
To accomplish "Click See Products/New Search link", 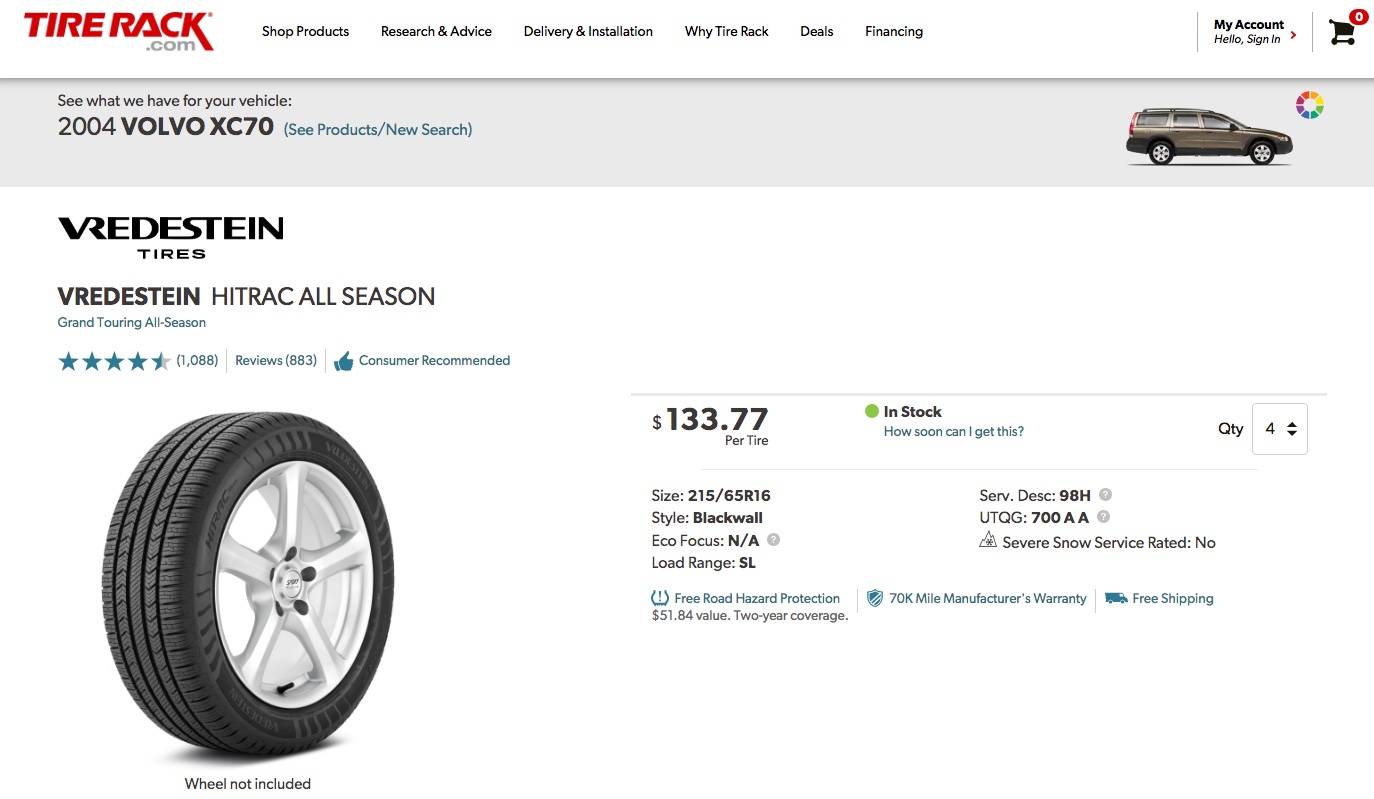I will click(378, 129).
